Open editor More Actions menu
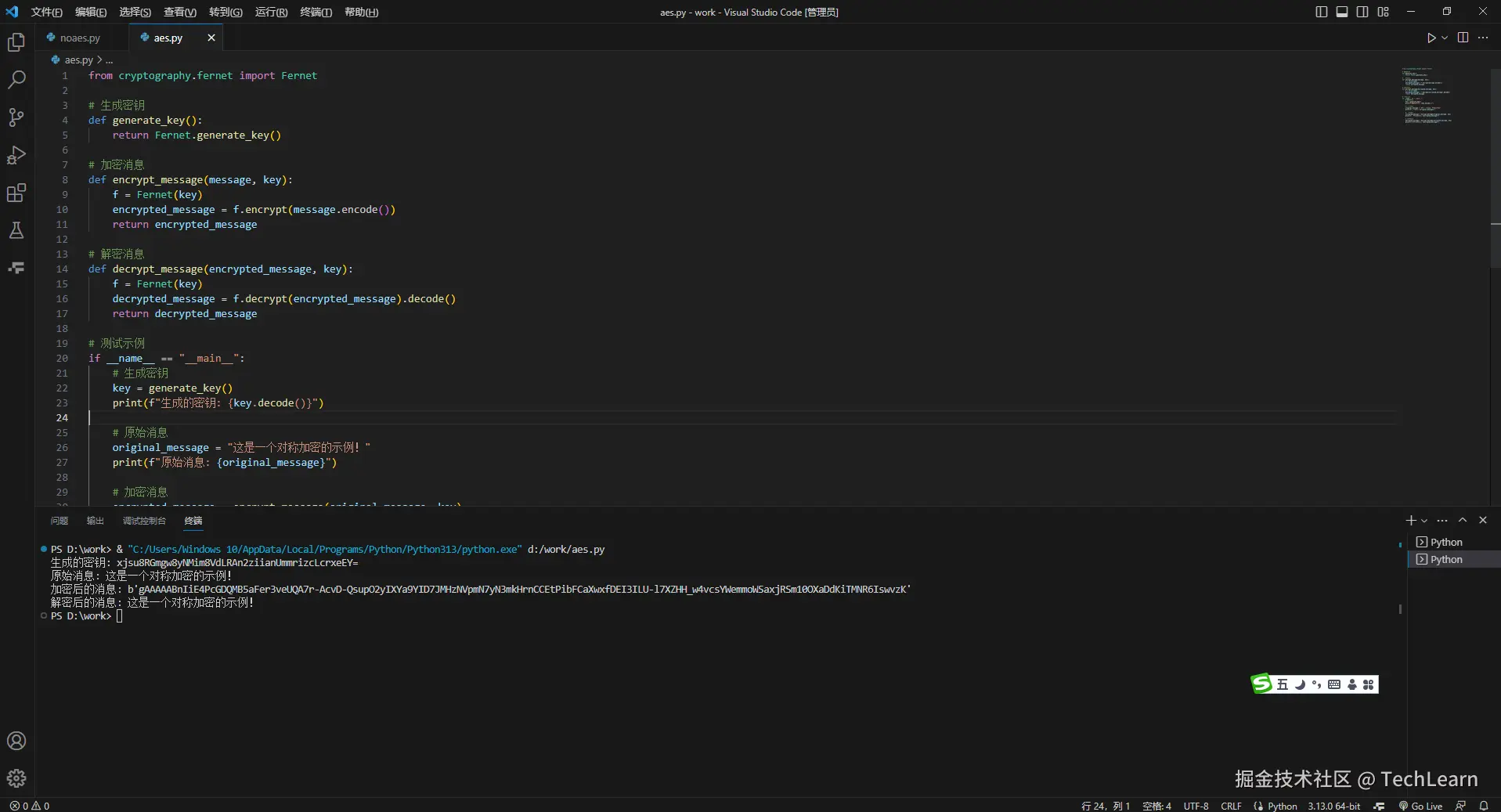The width and height of the screenshot is (1501, 812). (1483, 38)
